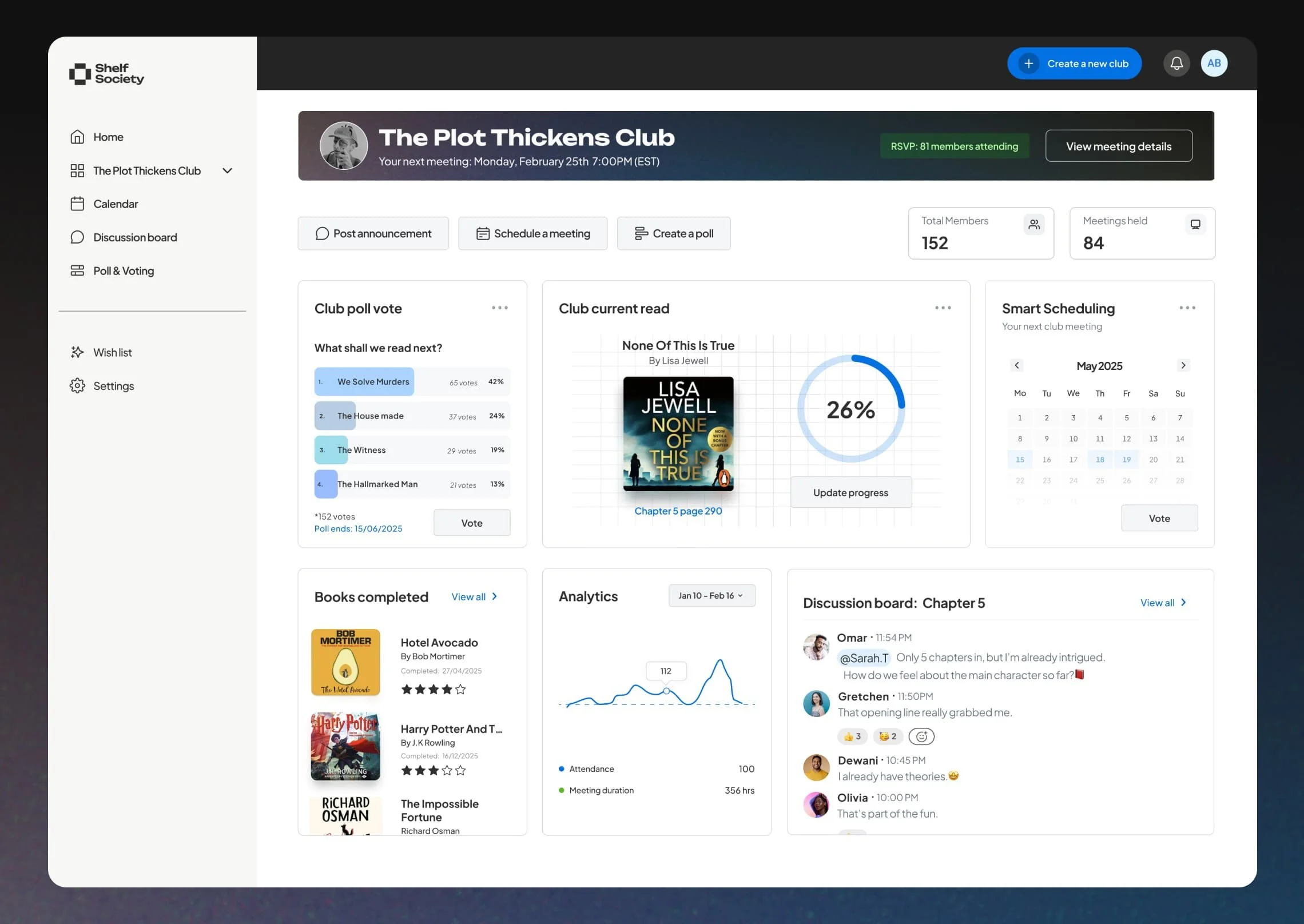Toggle the thumbs-up reaction with 3 votes
Screen dimensions: 1304x924
(852, 736)
